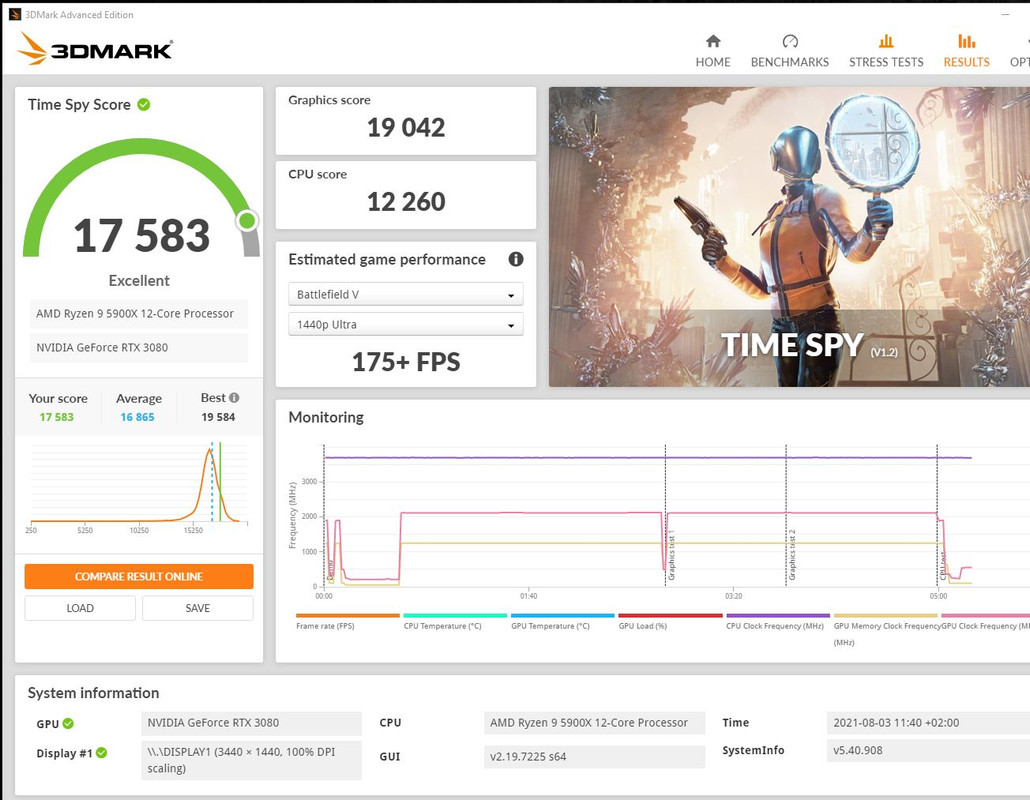The width and height of the screenshot is (1030, 800).
Task: Toggle GPU Memory Clock Frequency legend color
Action: pyautogui.click(x=885, y=615)
